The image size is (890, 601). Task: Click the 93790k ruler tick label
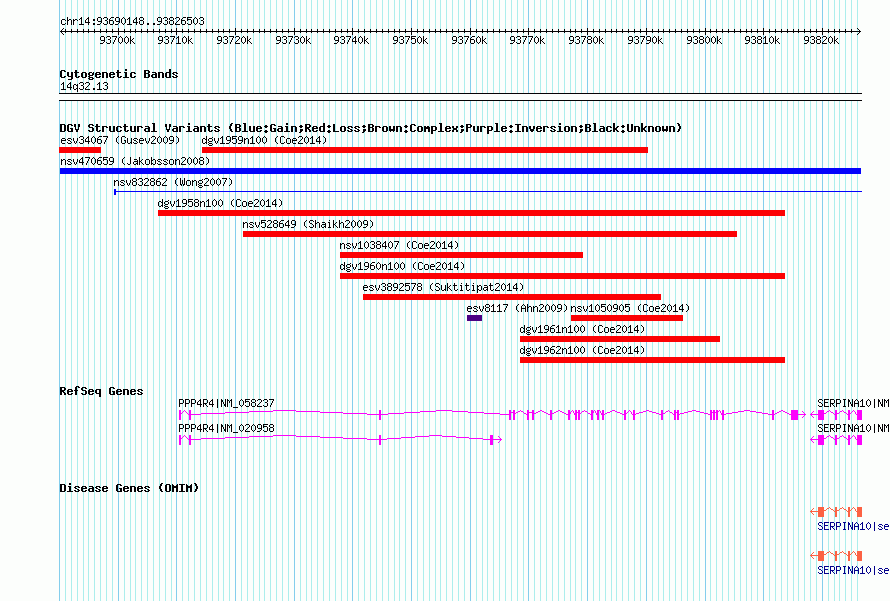pos(645,40)
